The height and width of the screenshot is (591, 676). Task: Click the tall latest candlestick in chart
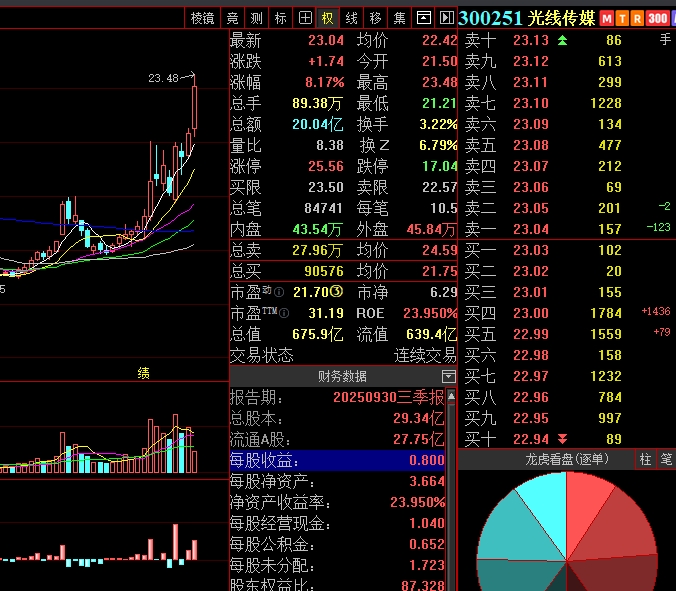(x=194, y=106)
